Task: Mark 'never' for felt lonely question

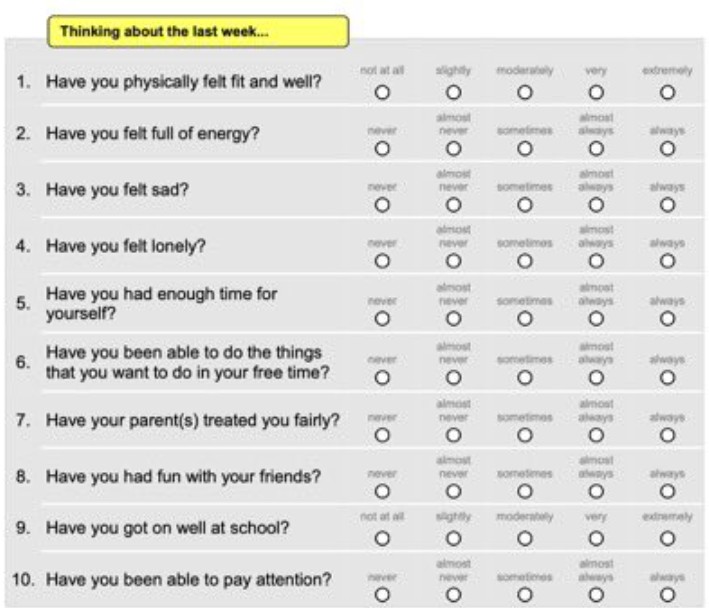Action: point(382,261)
